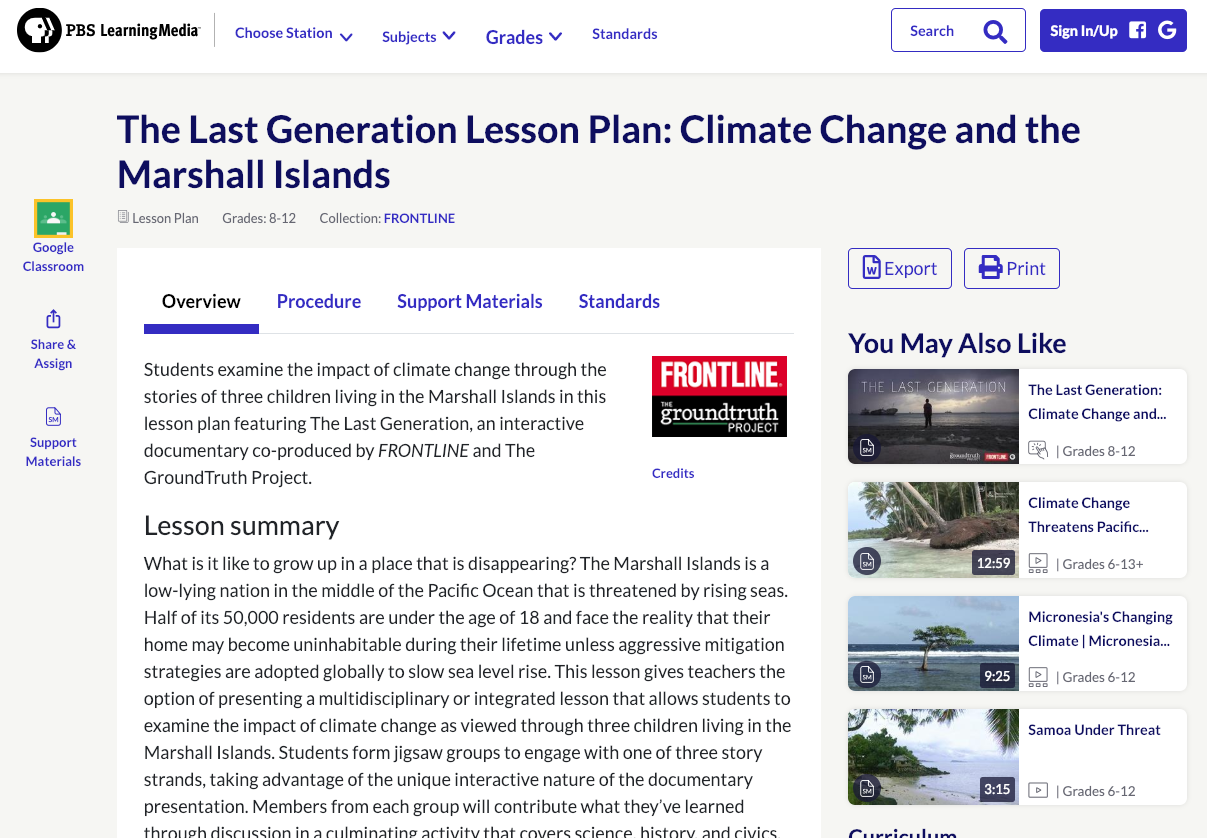
Task: Open the Support Materials sidebar icon
Action: [x=53, y=416]
